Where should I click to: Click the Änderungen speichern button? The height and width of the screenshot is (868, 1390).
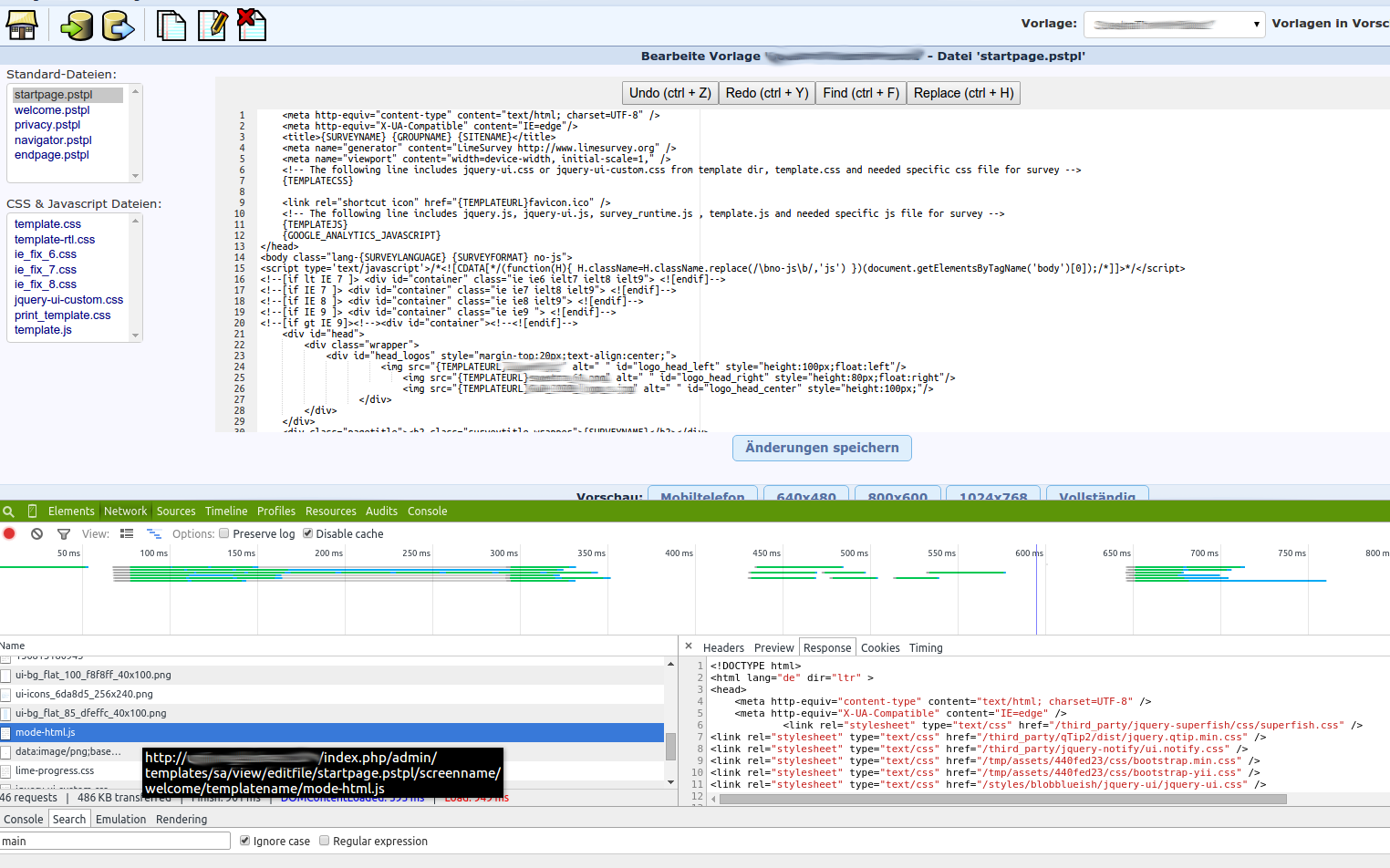click(x=822, y=448)
